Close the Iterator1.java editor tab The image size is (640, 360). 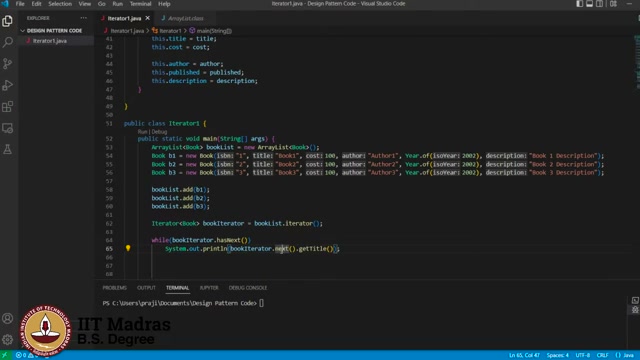[x=147, y=18]
